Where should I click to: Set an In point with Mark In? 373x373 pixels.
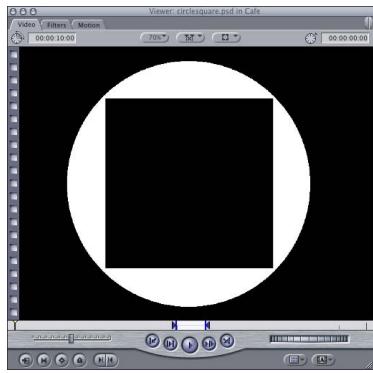point(100,360)
